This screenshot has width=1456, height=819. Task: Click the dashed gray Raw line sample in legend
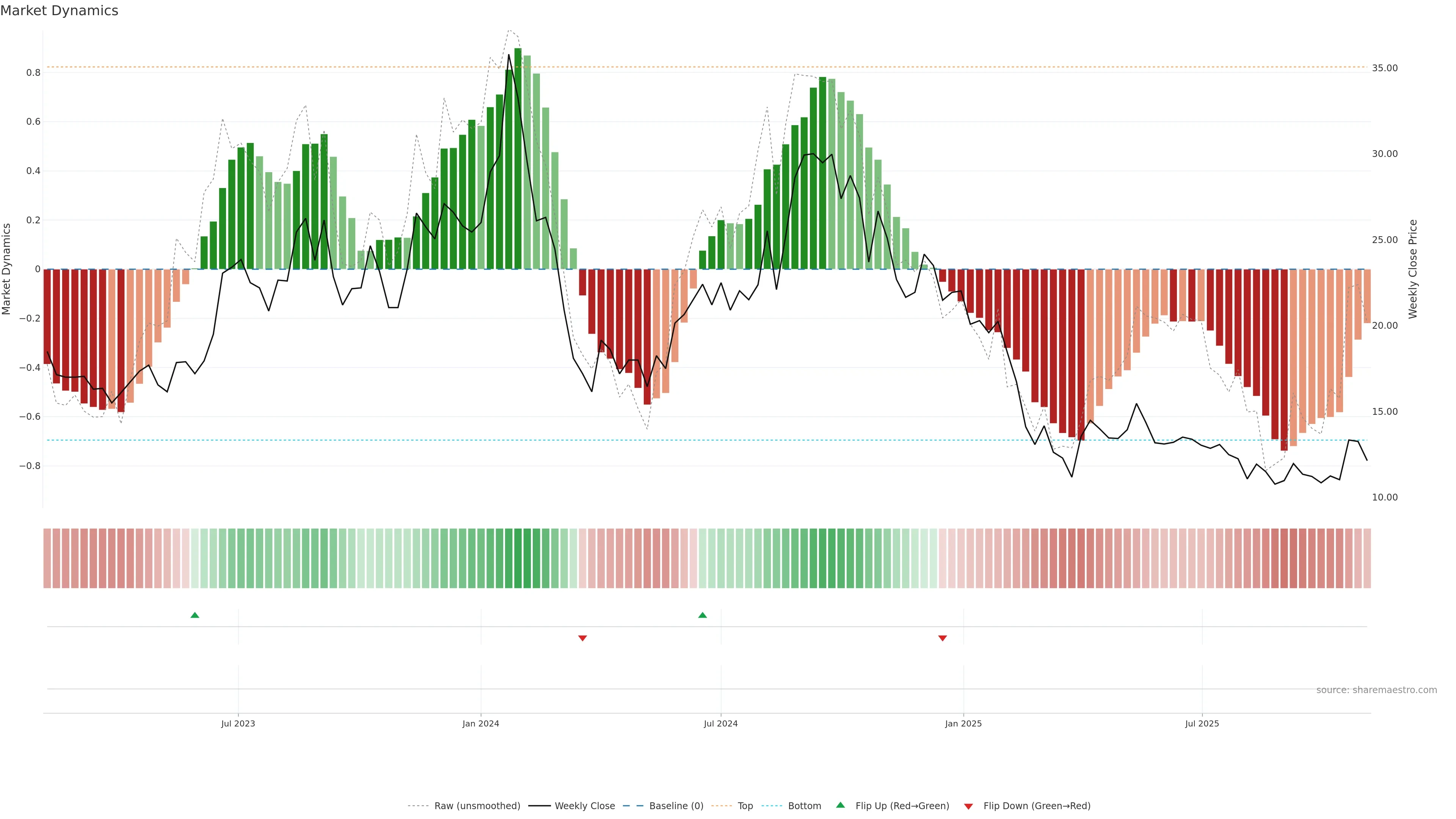click(418, 806)
